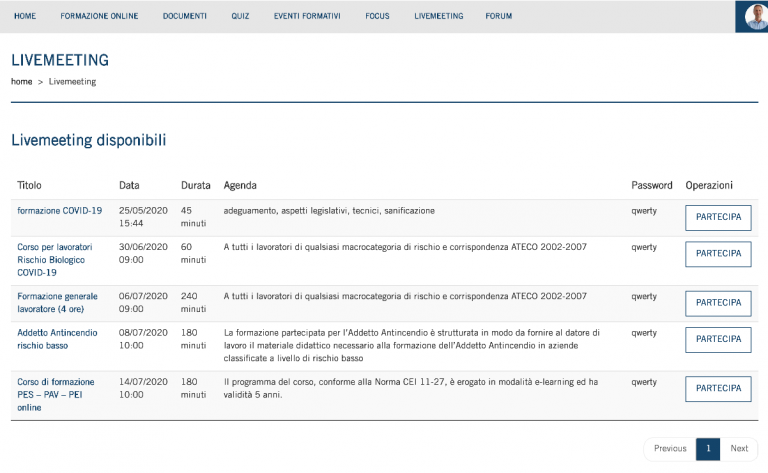The height and width of the screenshot is (473, 768).
Task: Open FOCUS menu item
Action: pos(377,16)
